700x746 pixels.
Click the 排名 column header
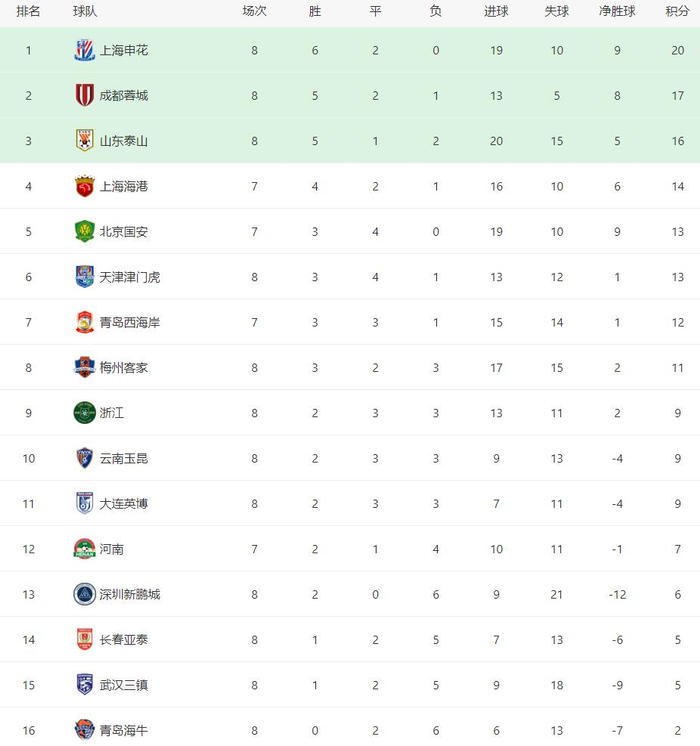29,11
